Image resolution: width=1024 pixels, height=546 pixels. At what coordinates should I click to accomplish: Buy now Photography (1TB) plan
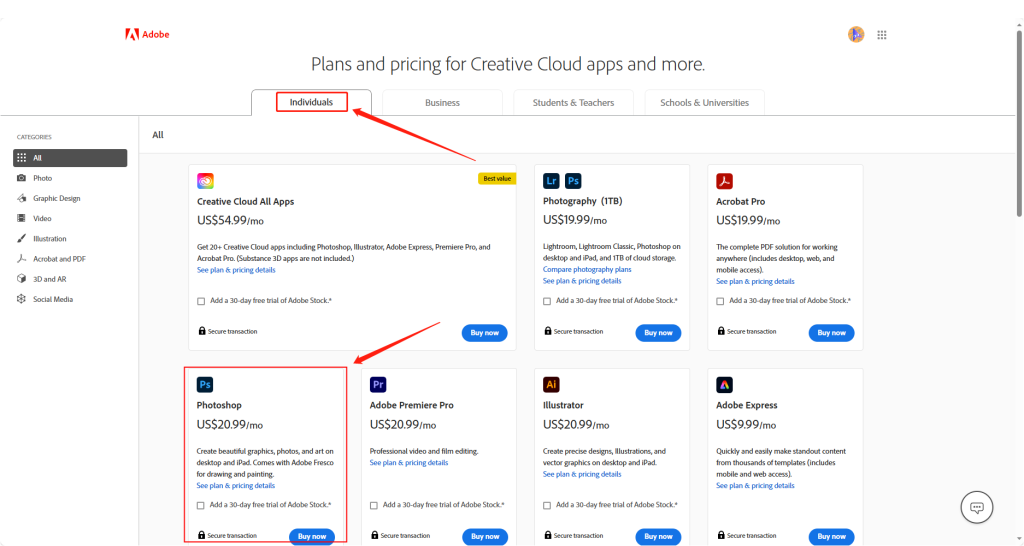click(658, 332)
